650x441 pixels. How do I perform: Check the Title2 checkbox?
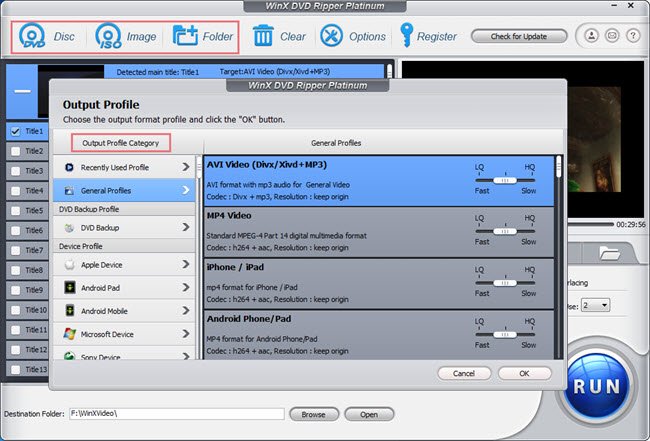click(15, 151)
